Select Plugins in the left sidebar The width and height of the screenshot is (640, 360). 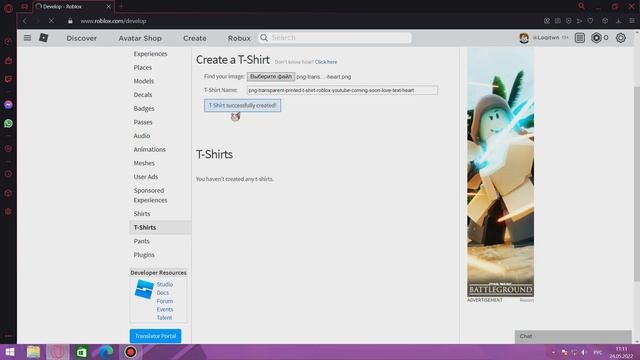pyautogui.click(x=144, y=255)
